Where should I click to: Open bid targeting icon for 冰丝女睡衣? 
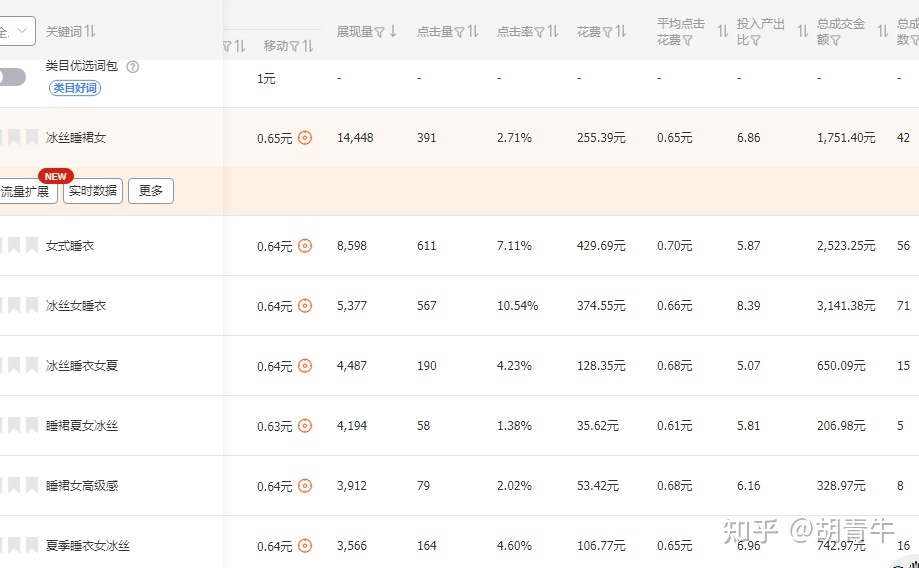[x=305, y=305]
